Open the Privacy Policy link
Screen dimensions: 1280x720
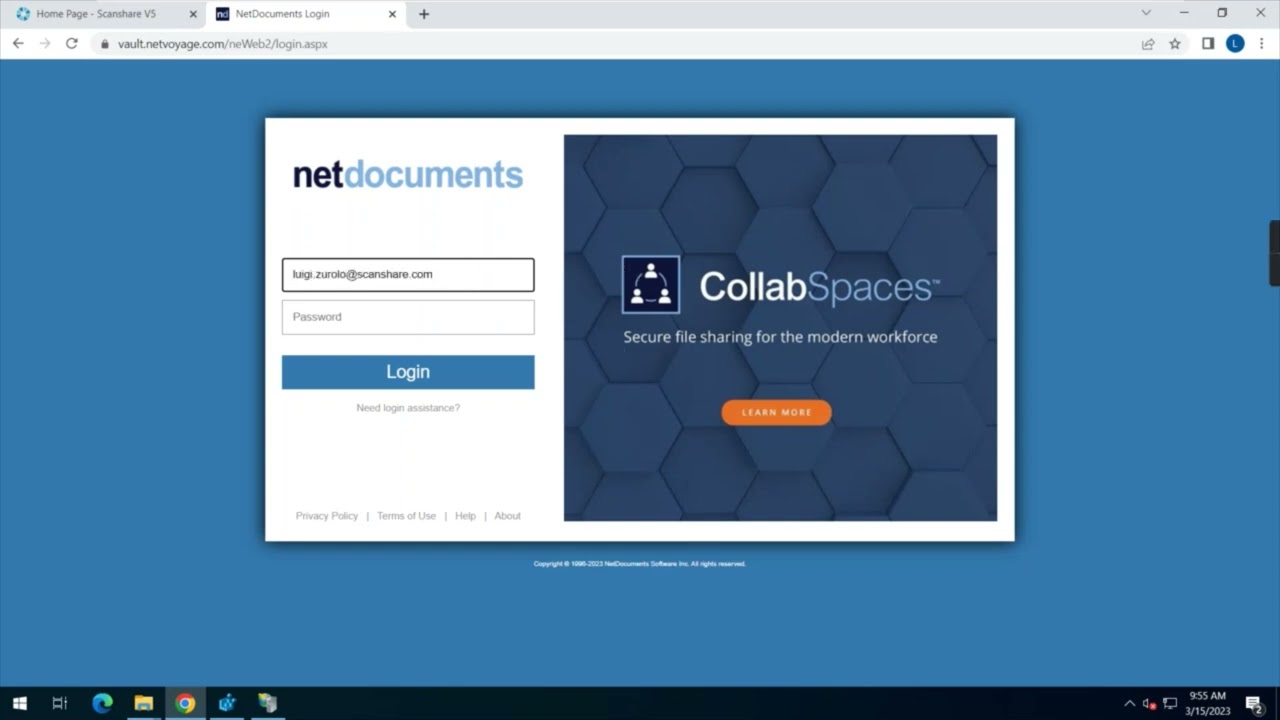pos(327,516)
